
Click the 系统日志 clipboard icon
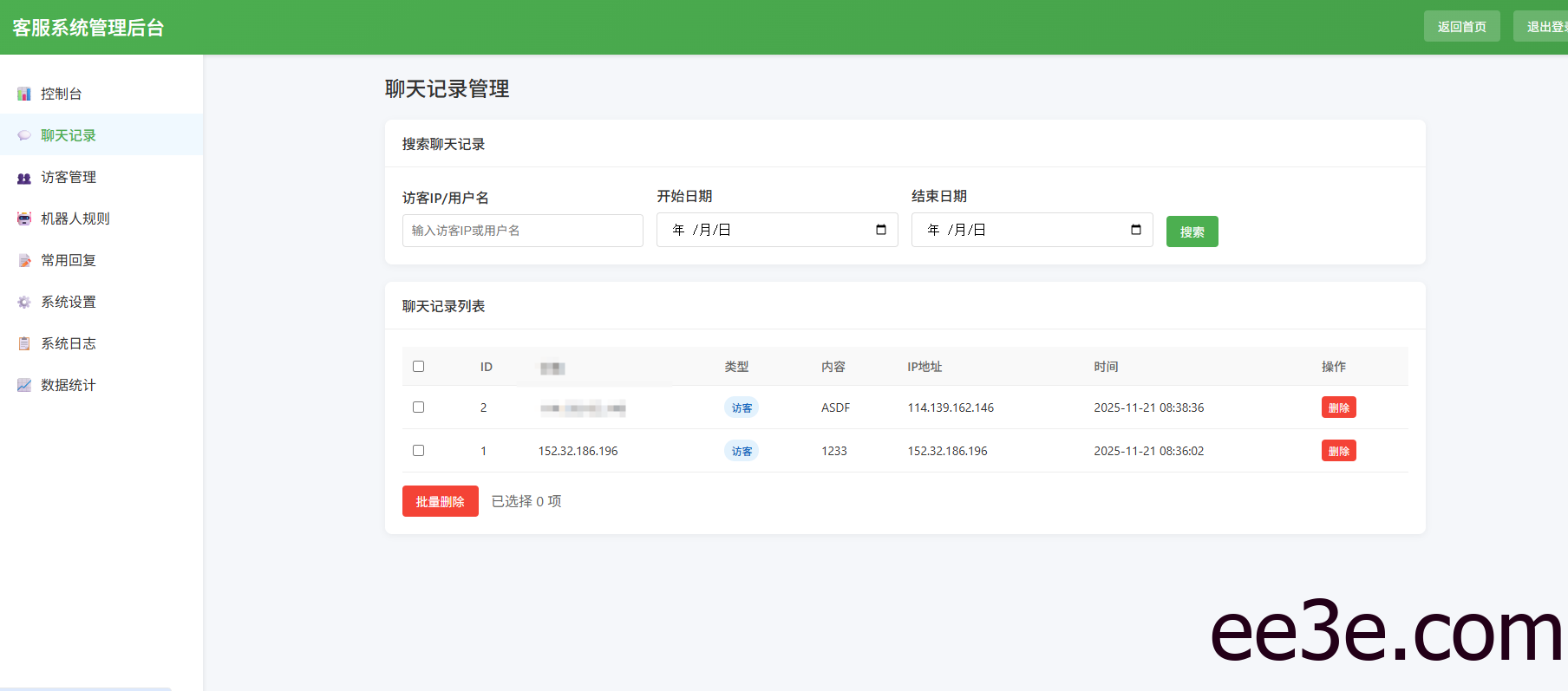coord(24,343)
